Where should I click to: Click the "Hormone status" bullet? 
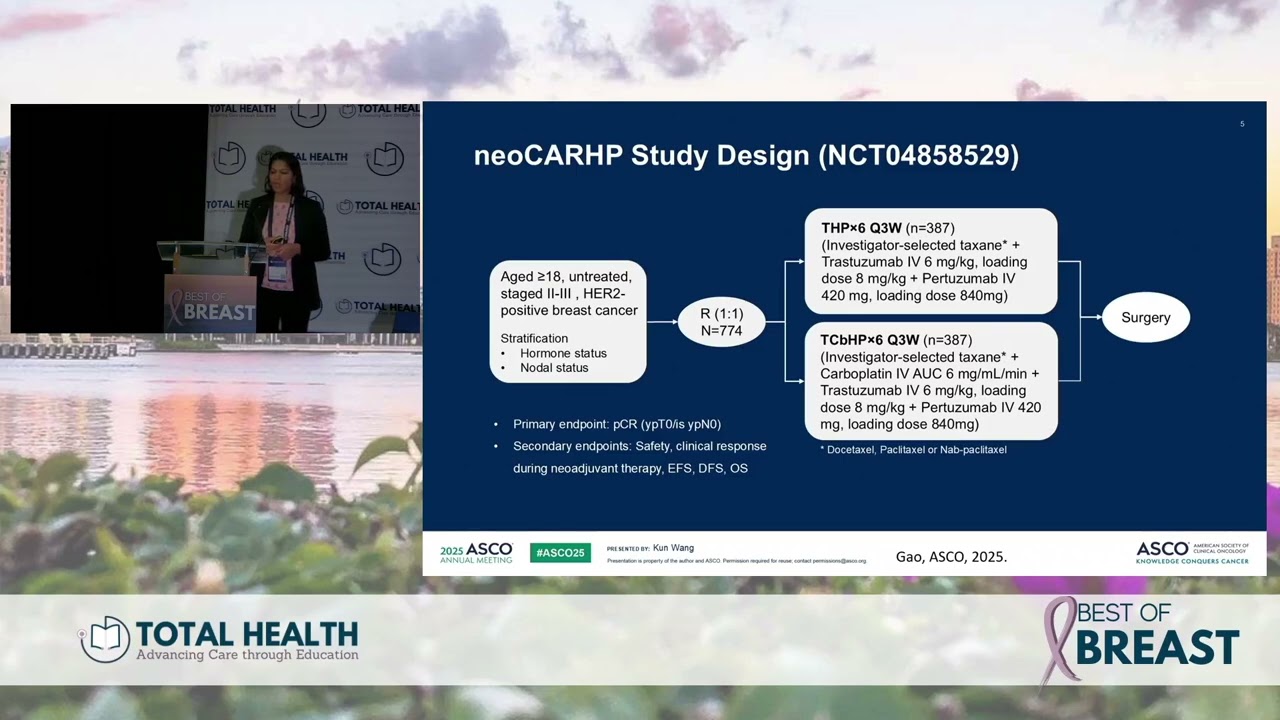tap(563, 353)
